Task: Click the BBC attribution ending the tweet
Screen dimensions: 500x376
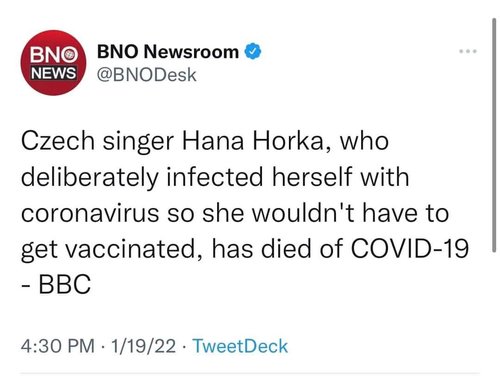Action: click(64, 284)
